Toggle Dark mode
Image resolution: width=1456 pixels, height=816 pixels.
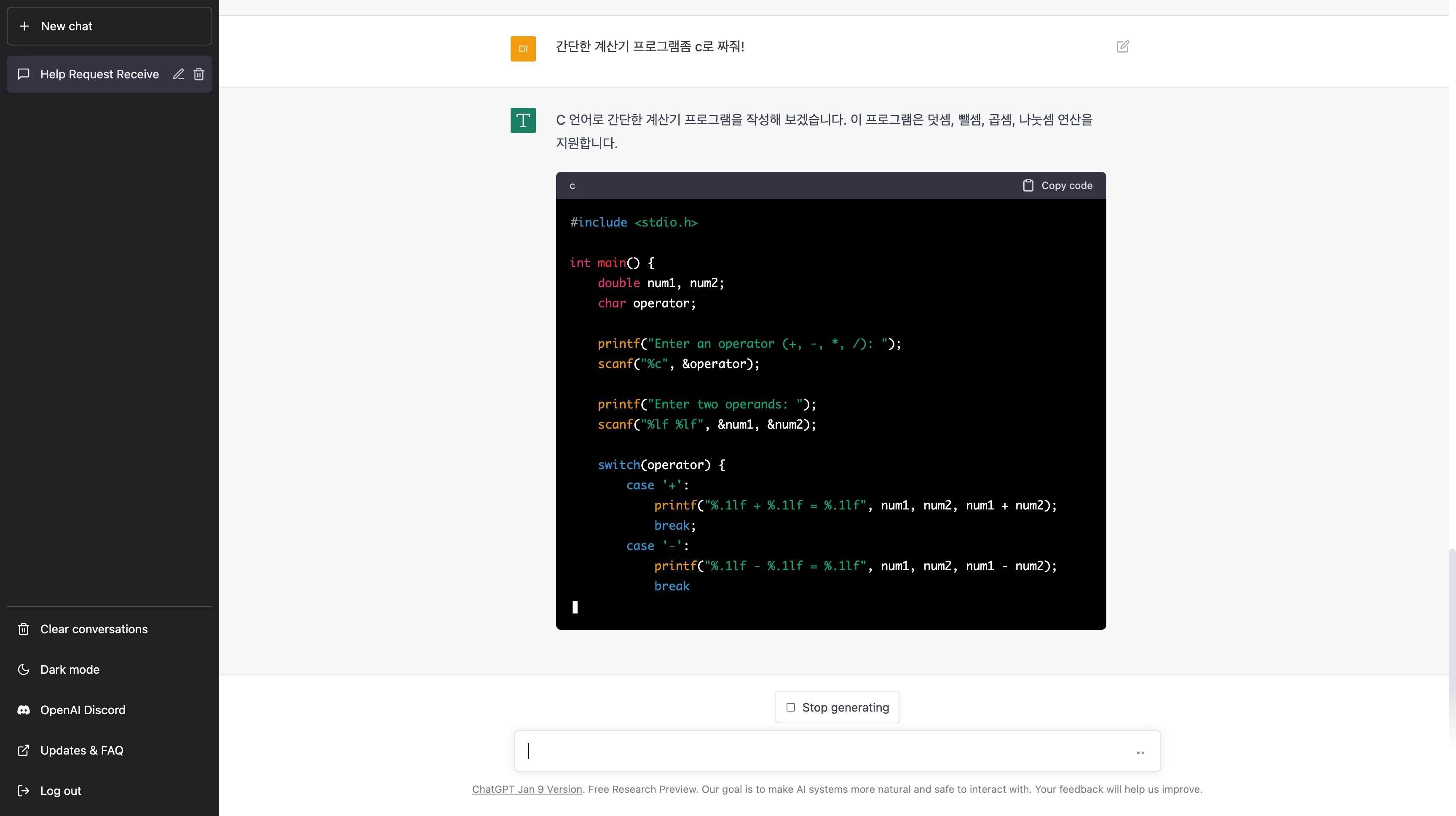109,669
